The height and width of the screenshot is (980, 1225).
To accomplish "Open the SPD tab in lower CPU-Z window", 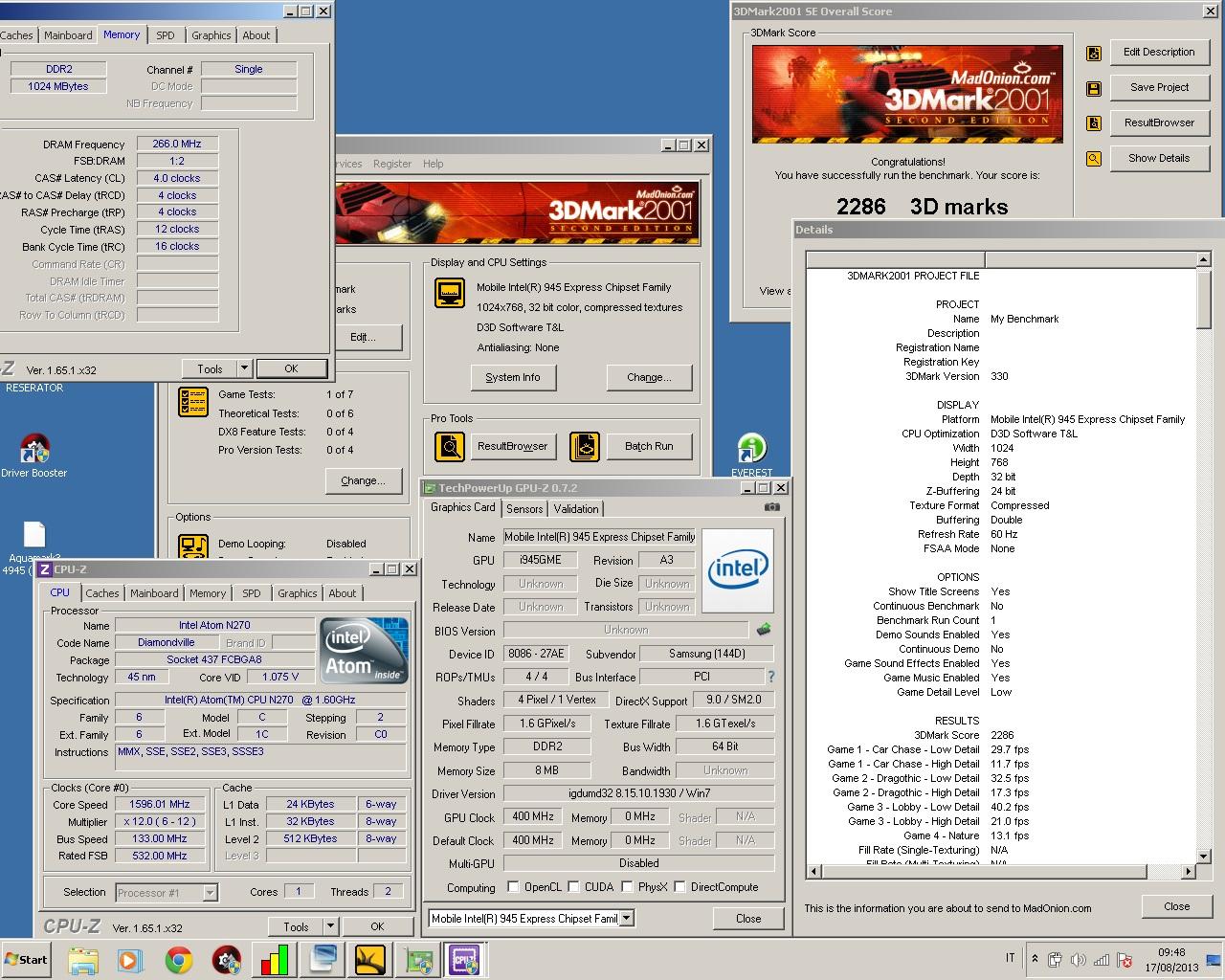I will pyautogui.click(x=252, y=593).
